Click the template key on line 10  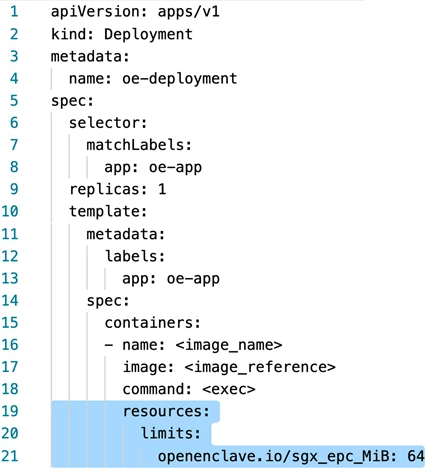(104, 212)
